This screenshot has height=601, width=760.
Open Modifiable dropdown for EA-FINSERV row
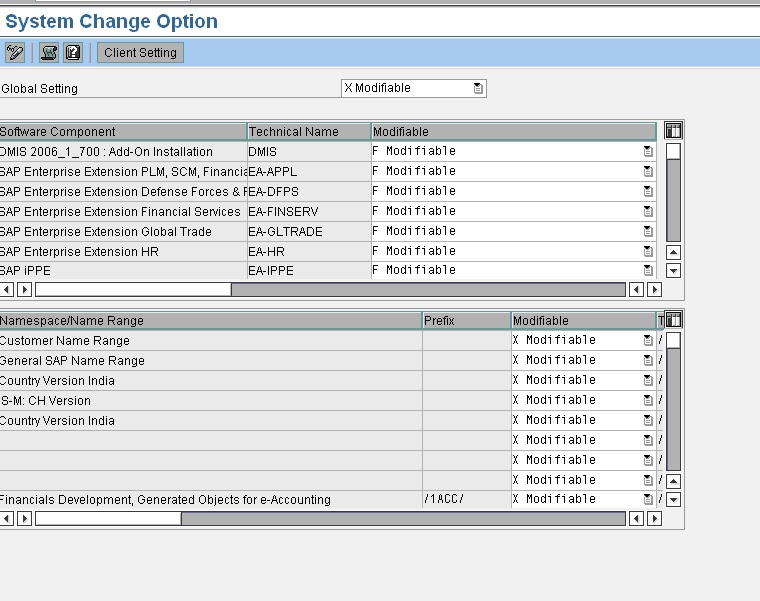point(648,211)
